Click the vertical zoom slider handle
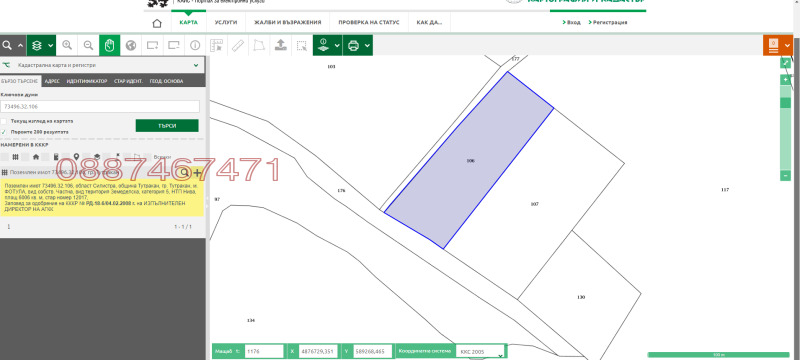 (x=785, y=102)
